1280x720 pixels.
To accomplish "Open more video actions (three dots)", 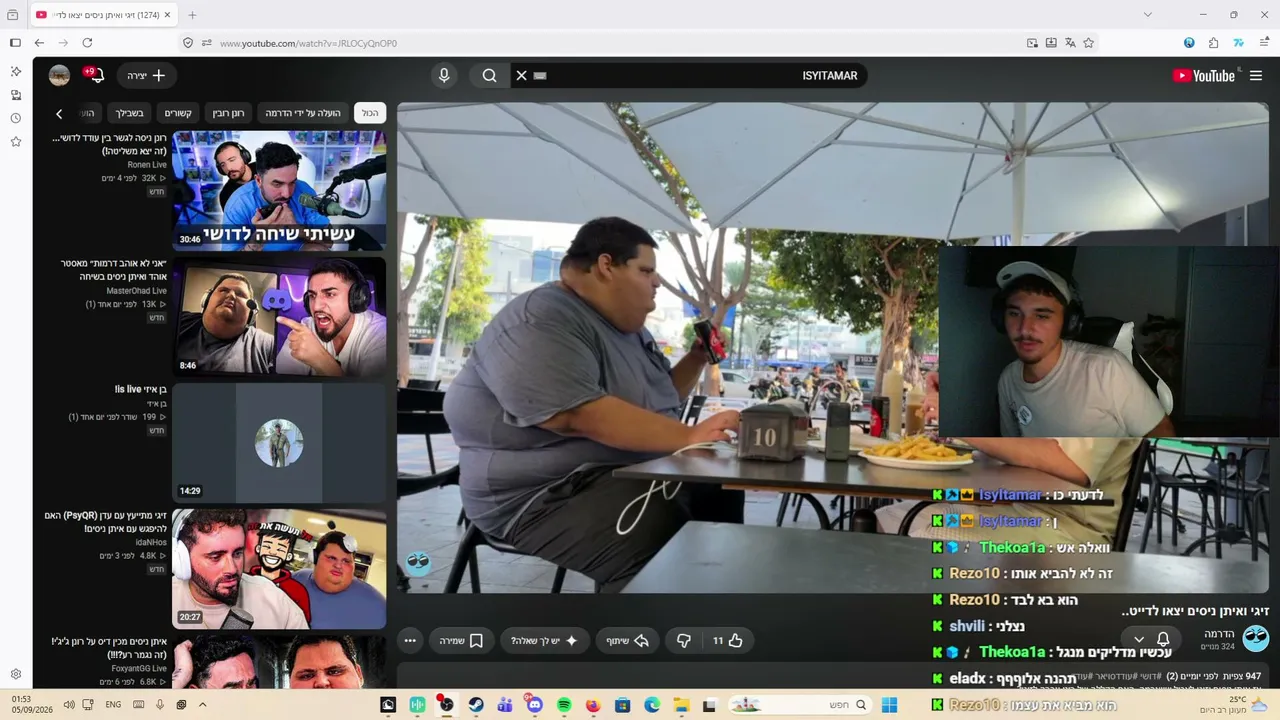I will 410,640.
